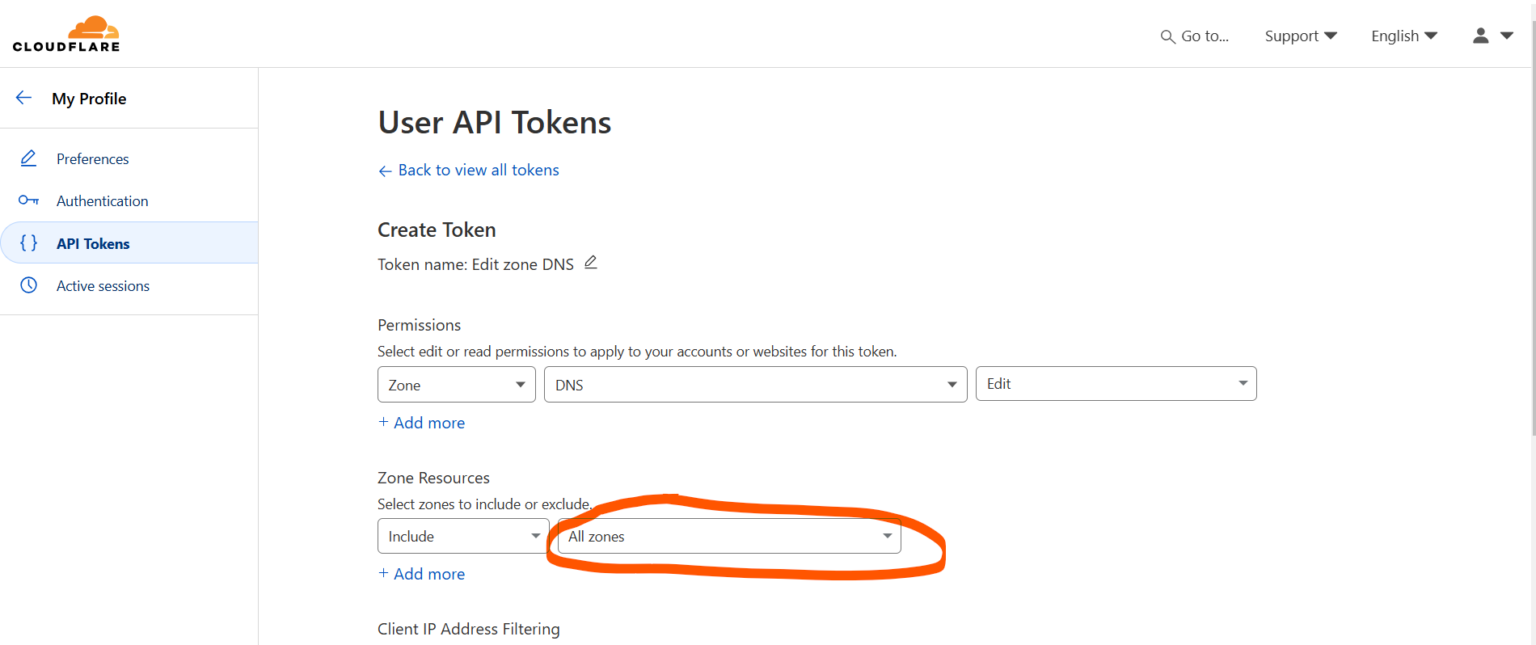
Task: Switch the Edit access level dropdown
Action: 1116,383
